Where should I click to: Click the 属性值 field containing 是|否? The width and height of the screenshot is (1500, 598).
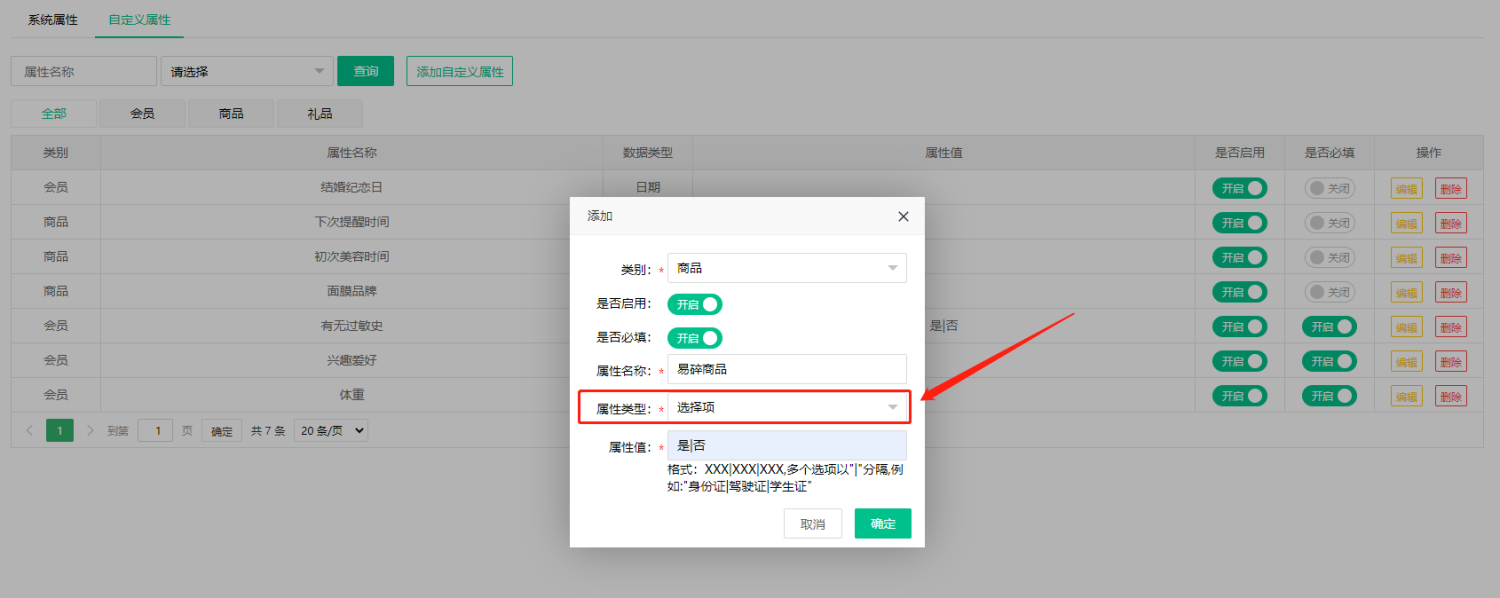coord(786,443)
